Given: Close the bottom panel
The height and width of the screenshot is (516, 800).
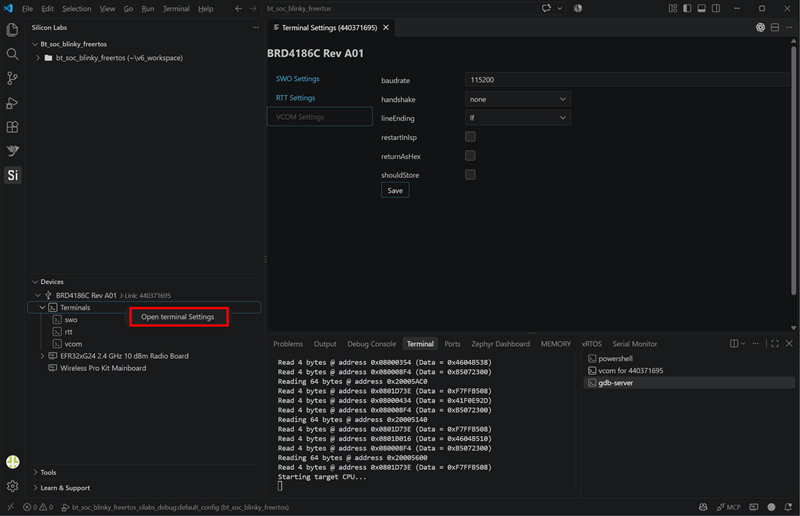Looking at the screenshot, I should tap(789, 343).
